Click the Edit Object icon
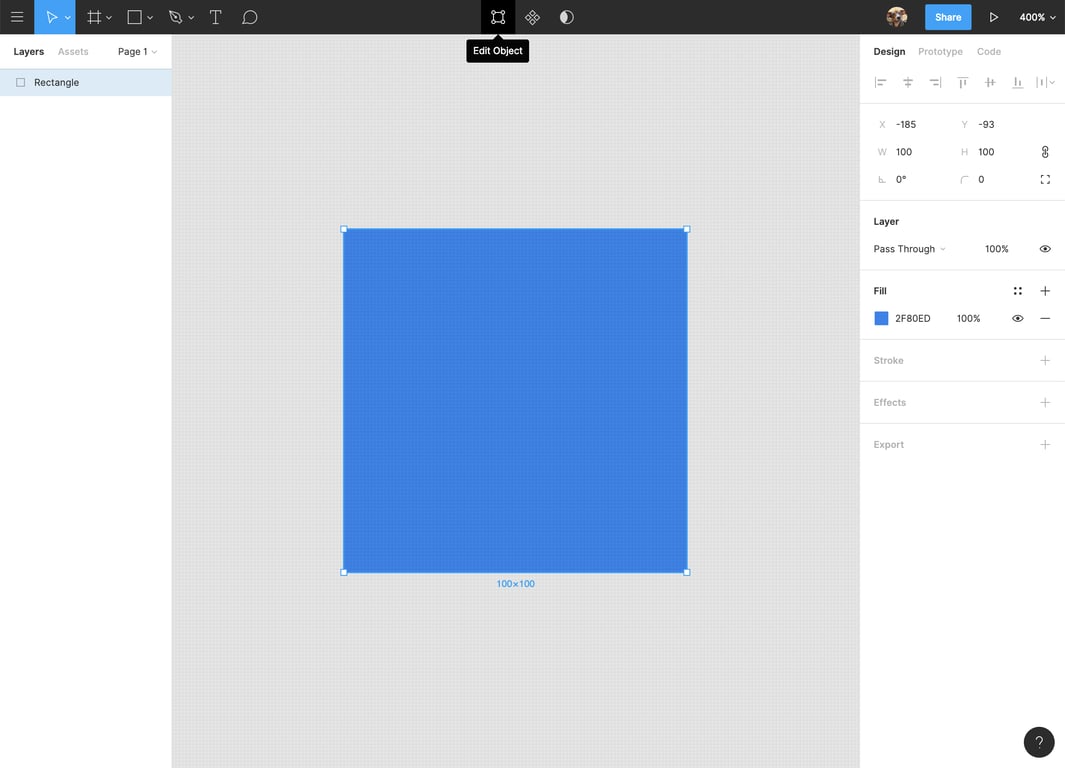 (x=498, y=17)
